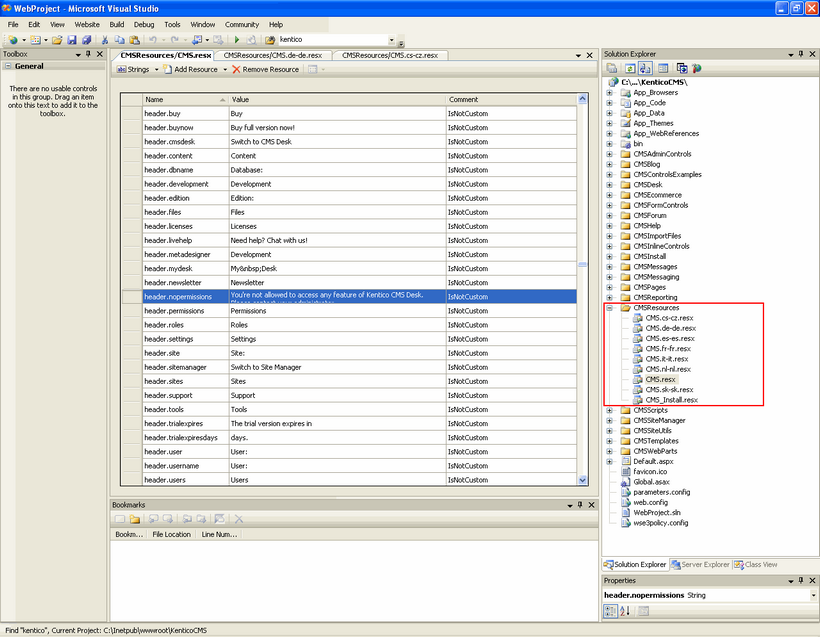The width and height of the screenshot is (820, 637).
Task: Start debugging with the green play icon
Action: tap(237, 40)
